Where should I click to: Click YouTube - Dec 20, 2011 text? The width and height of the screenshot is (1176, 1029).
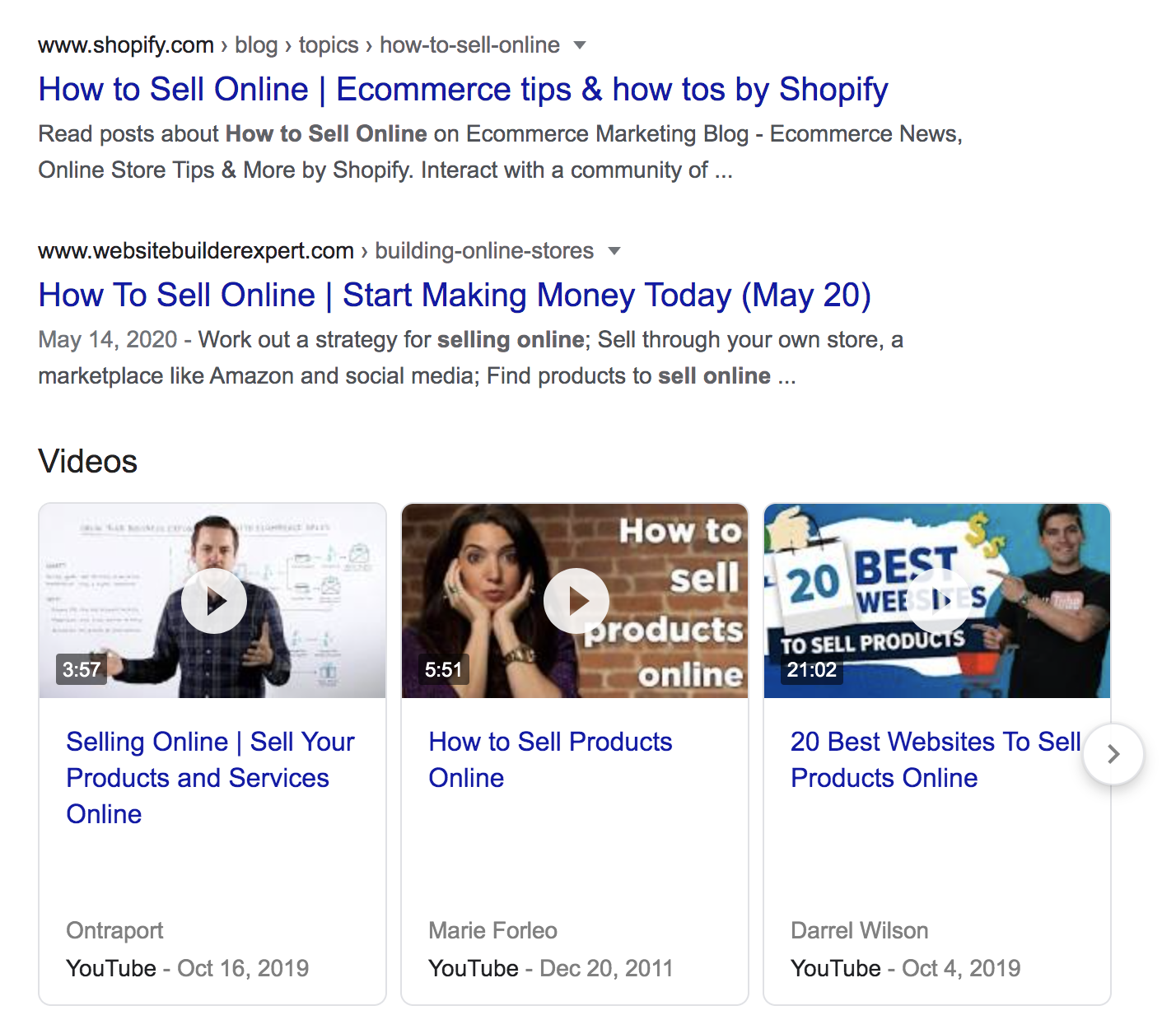click(550, 968)
